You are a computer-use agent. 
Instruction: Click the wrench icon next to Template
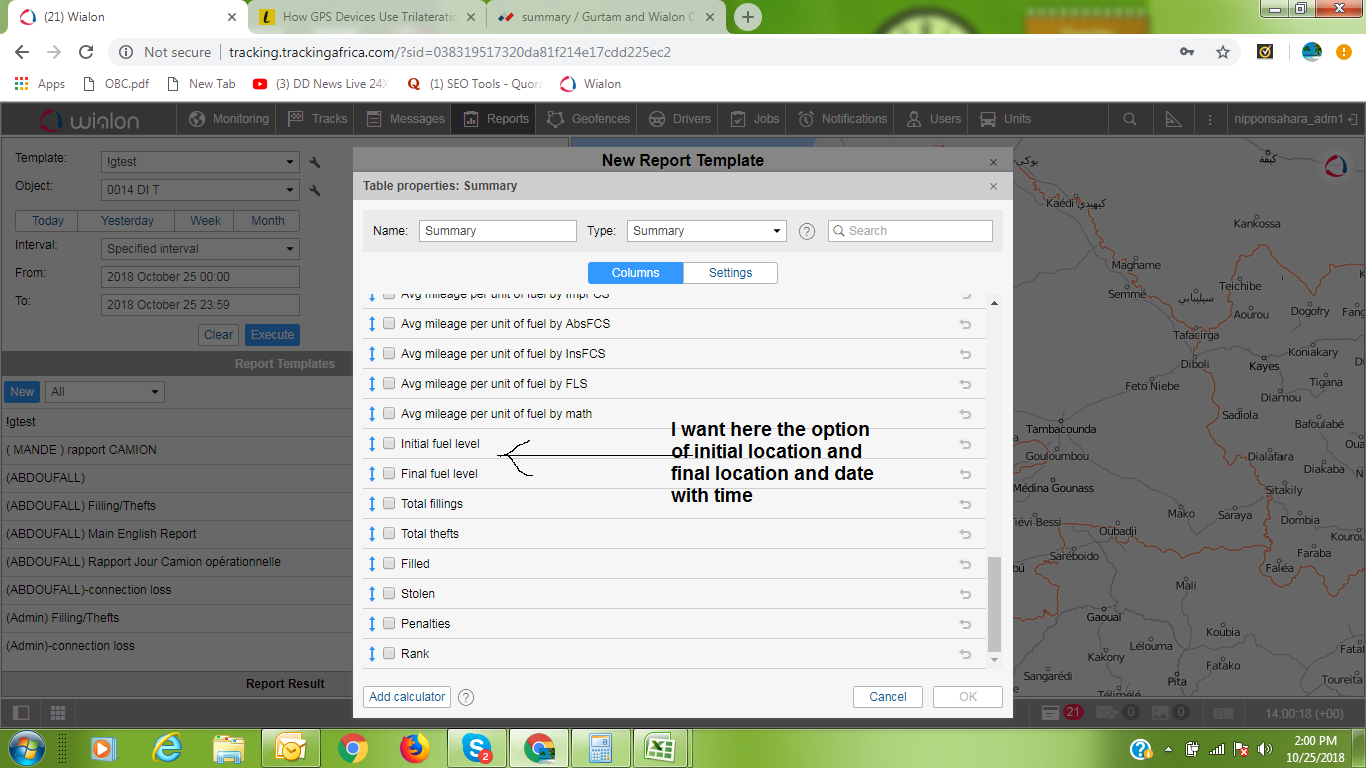coord(315,162)
